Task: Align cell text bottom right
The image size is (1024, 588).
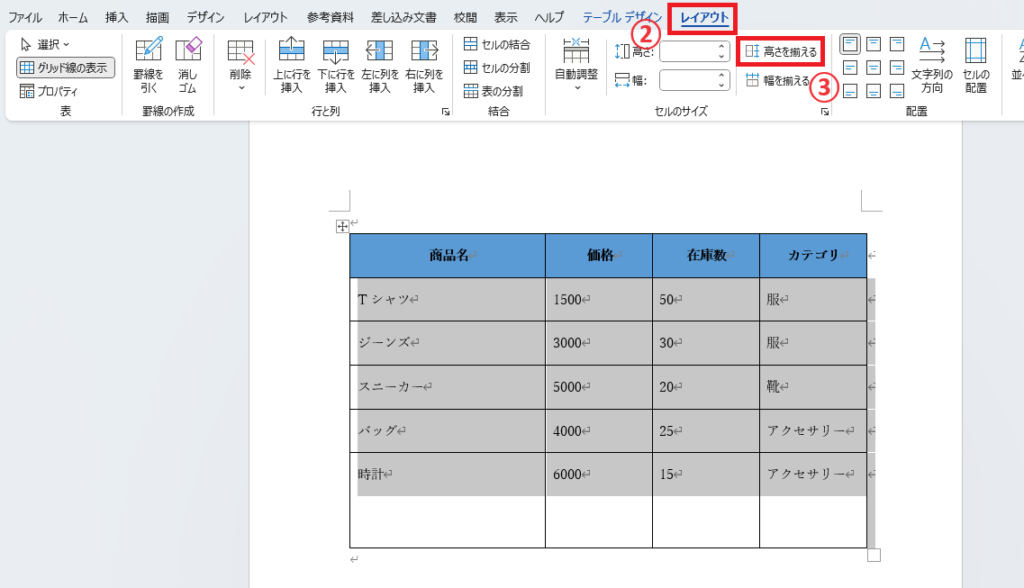Action: pyautogui.click(x=897, y=91)
